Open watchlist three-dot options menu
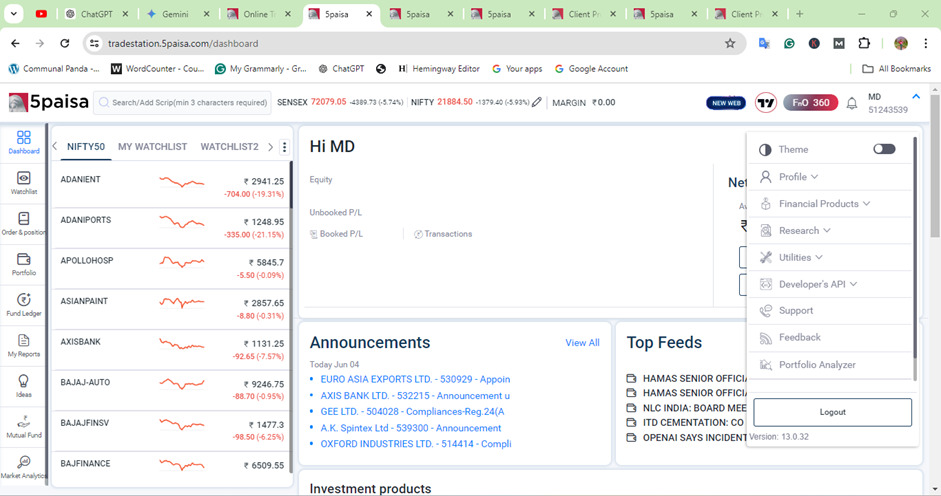The width and height of the screenshot is (941, 496). point(284,147)
